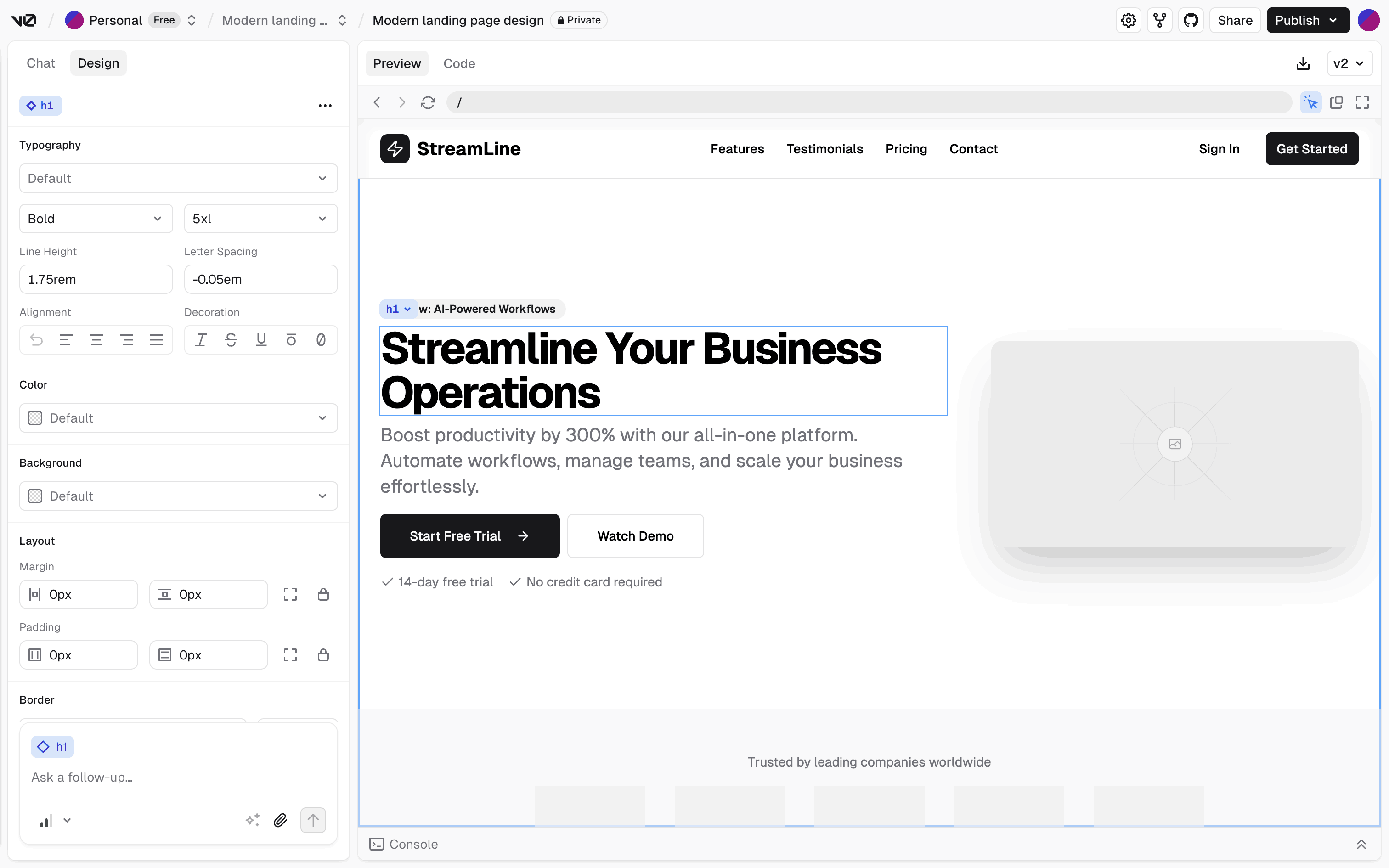Screen dimensions: 1389x868
Task: Click the attach file paperclip icon
Action: pyautogui.click(x=280, y=820)
